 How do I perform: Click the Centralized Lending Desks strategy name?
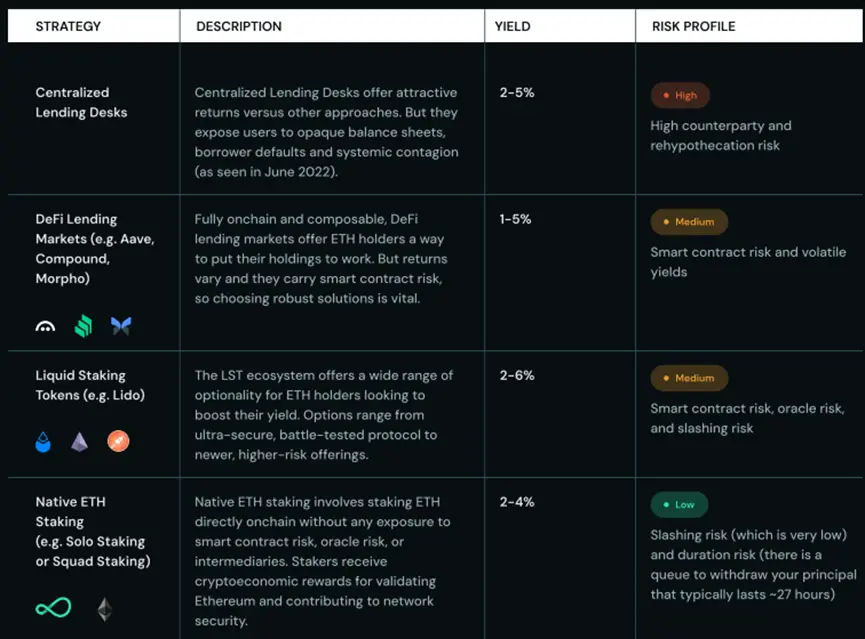(81, 102)
